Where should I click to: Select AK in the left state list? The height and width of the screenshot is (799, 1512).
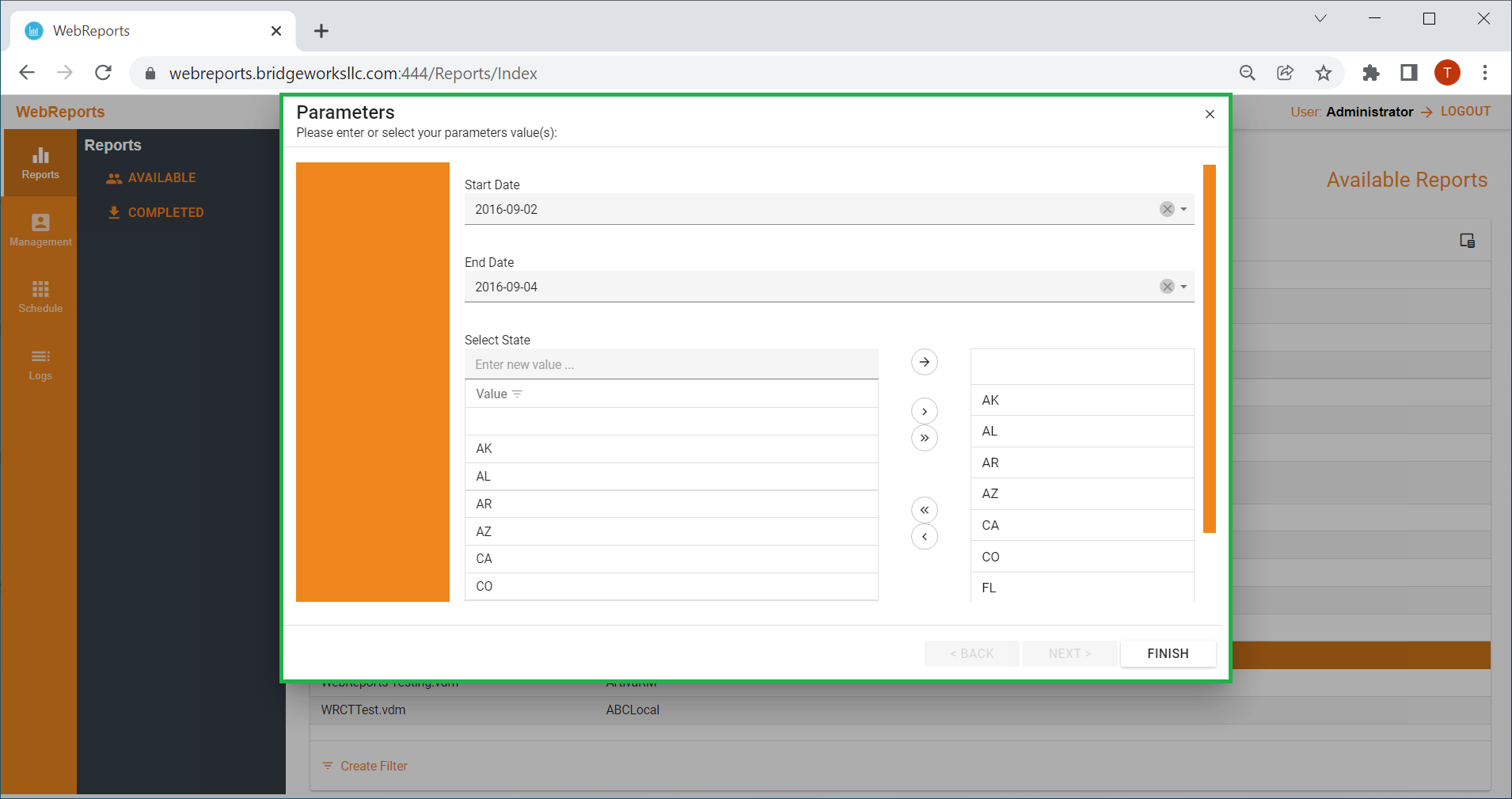click(671, 449)
